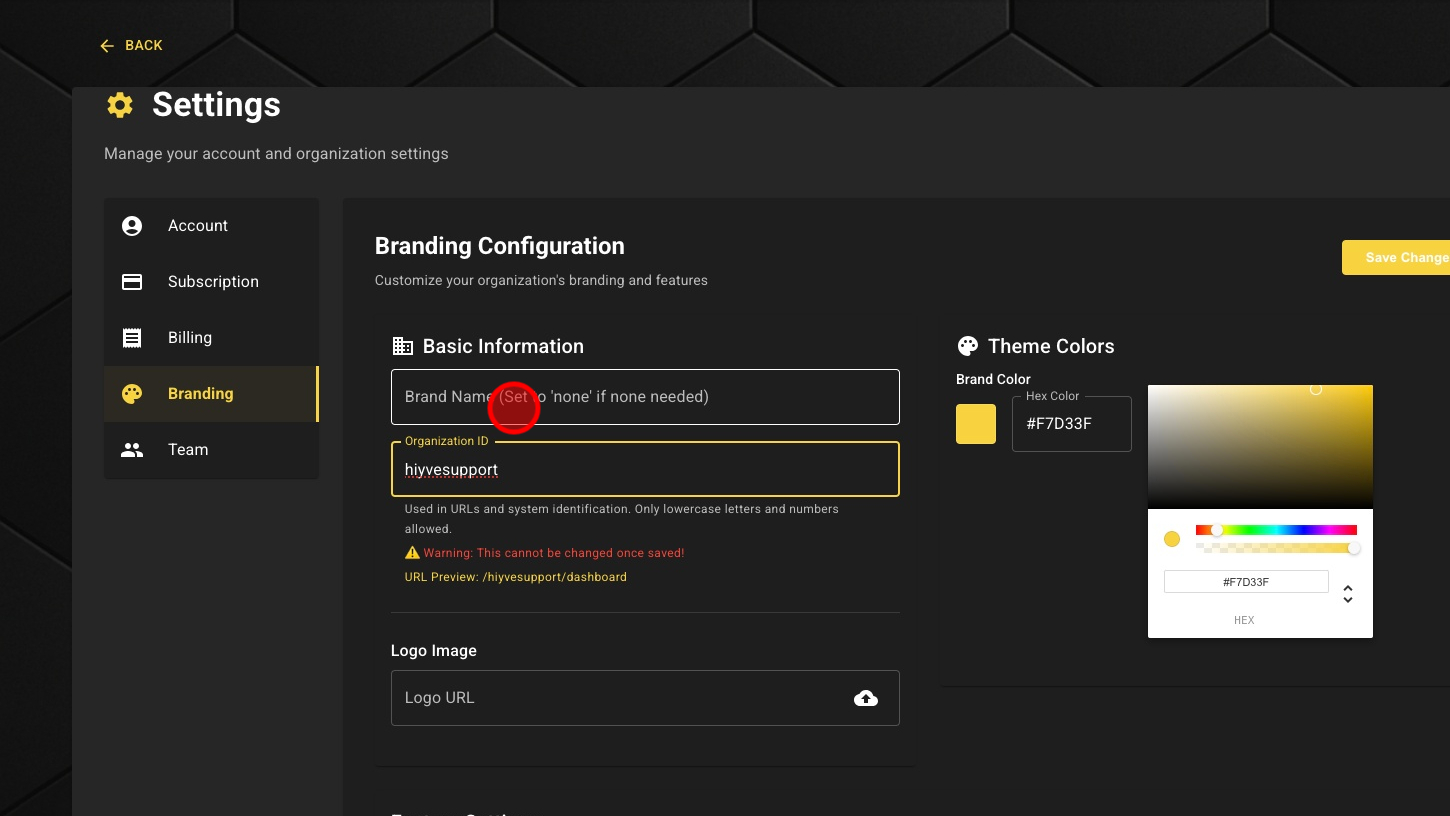The height and width of the screenshot is (816, 1450).
Task: Click the rainbow hue slider bar
Action: pyautogui.click(x=1276, y=530)
